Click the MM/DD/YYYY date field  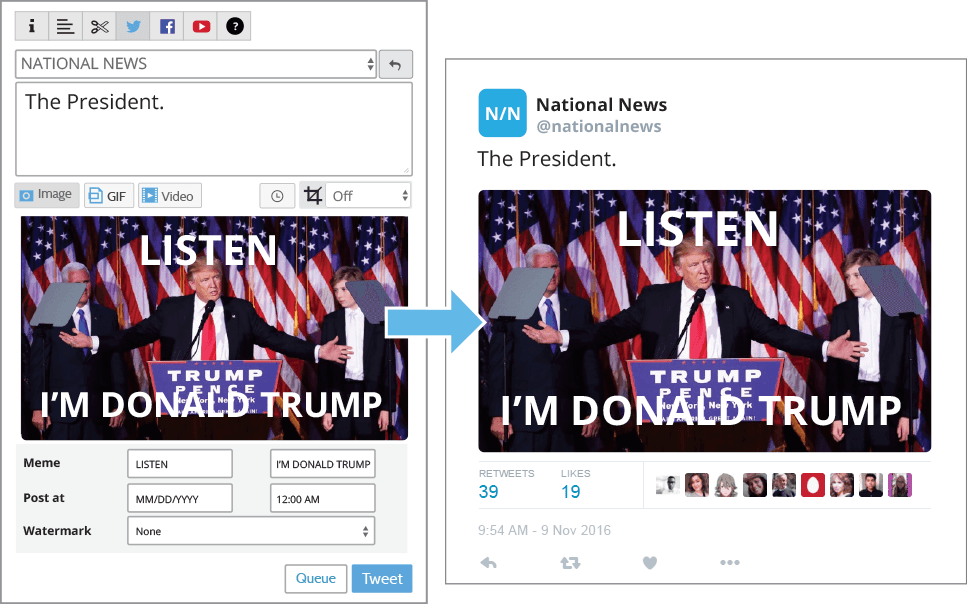pyautogui.click(x=180, y=499)
